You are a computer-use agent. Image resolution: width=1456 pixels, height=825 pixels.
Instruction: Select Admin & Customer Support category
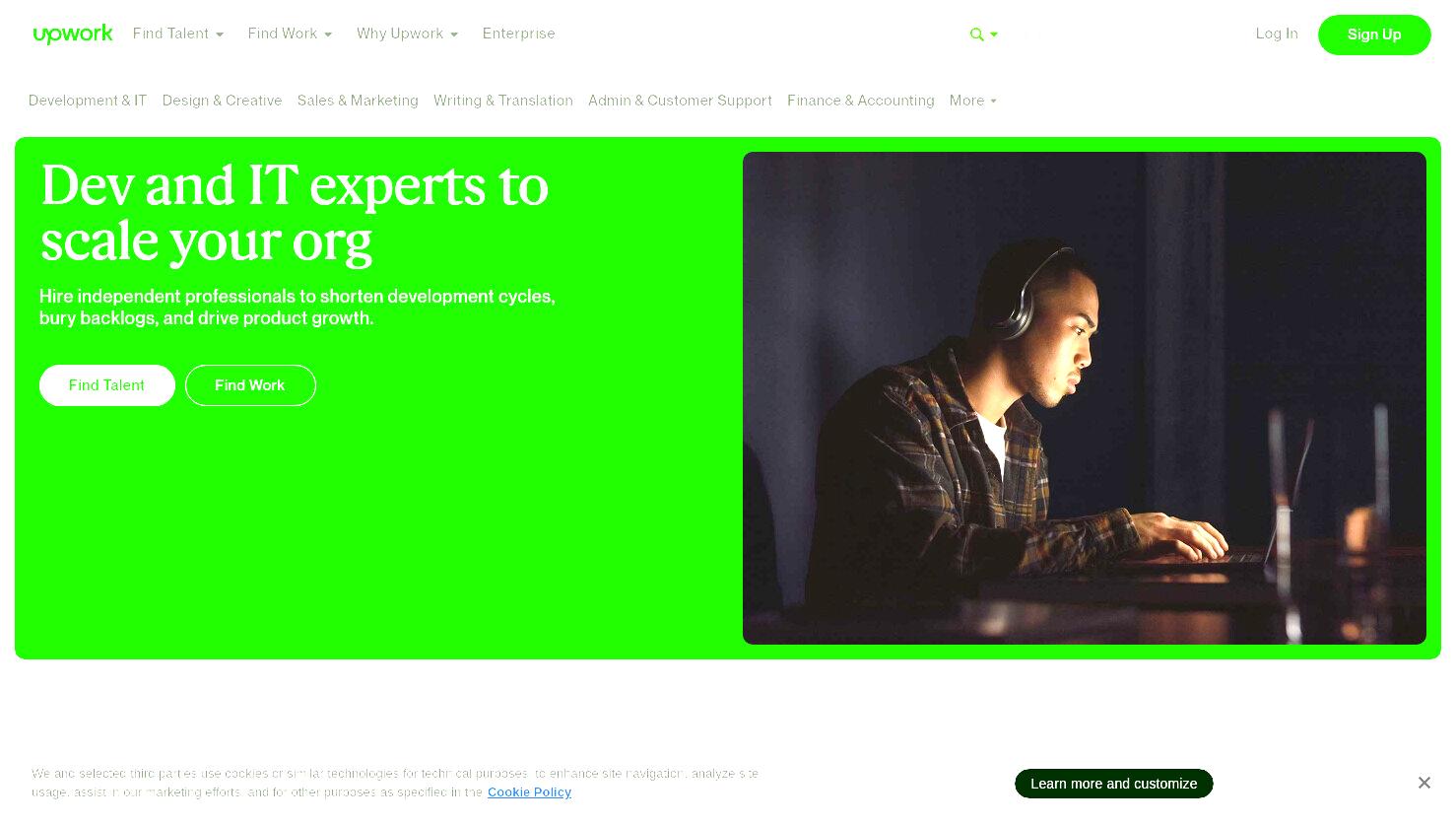click(x=680, y=101)
